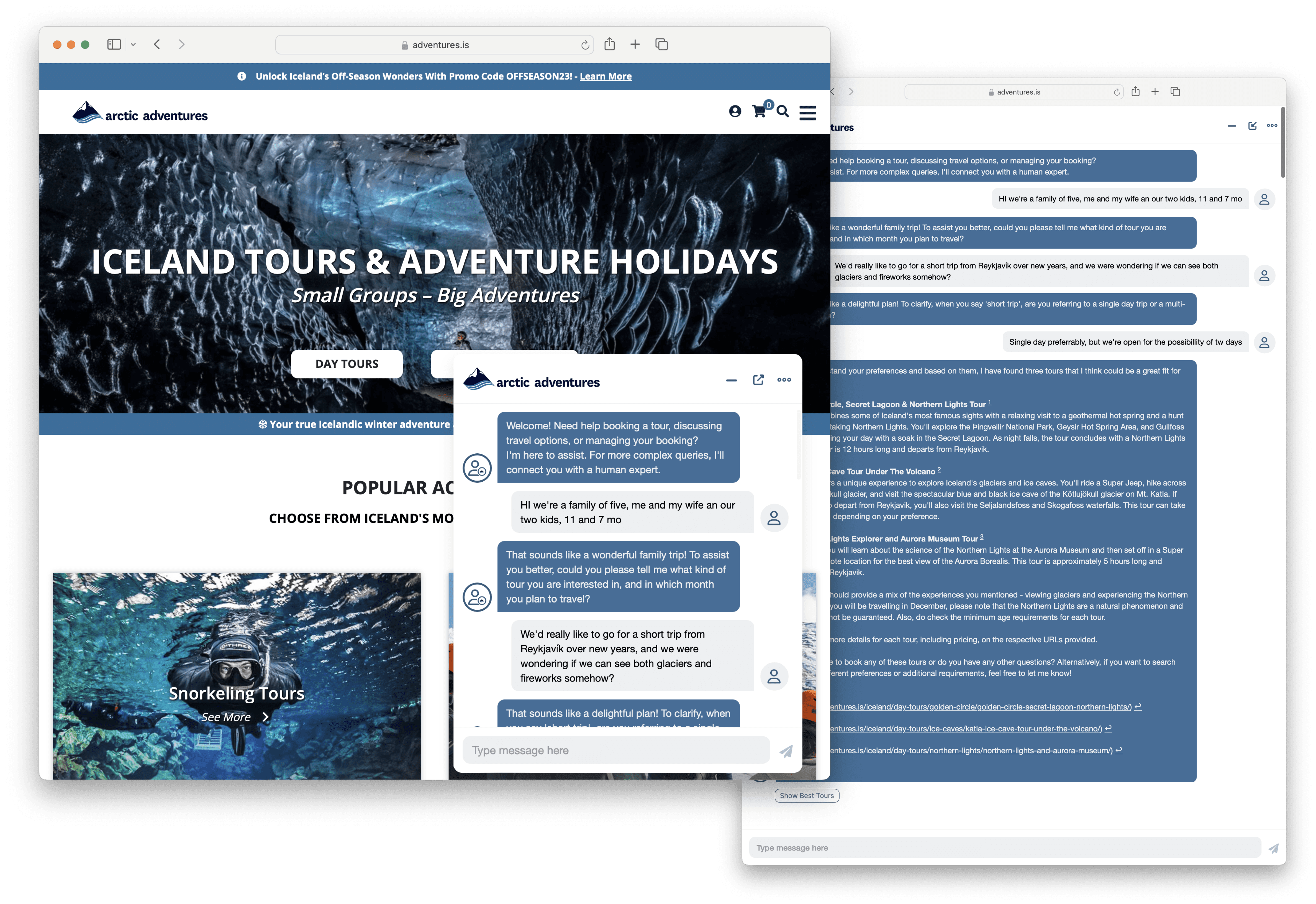Show tab overview in front Safari window
This screenshot has height=904, width=1316.
[x=661, y=44]
